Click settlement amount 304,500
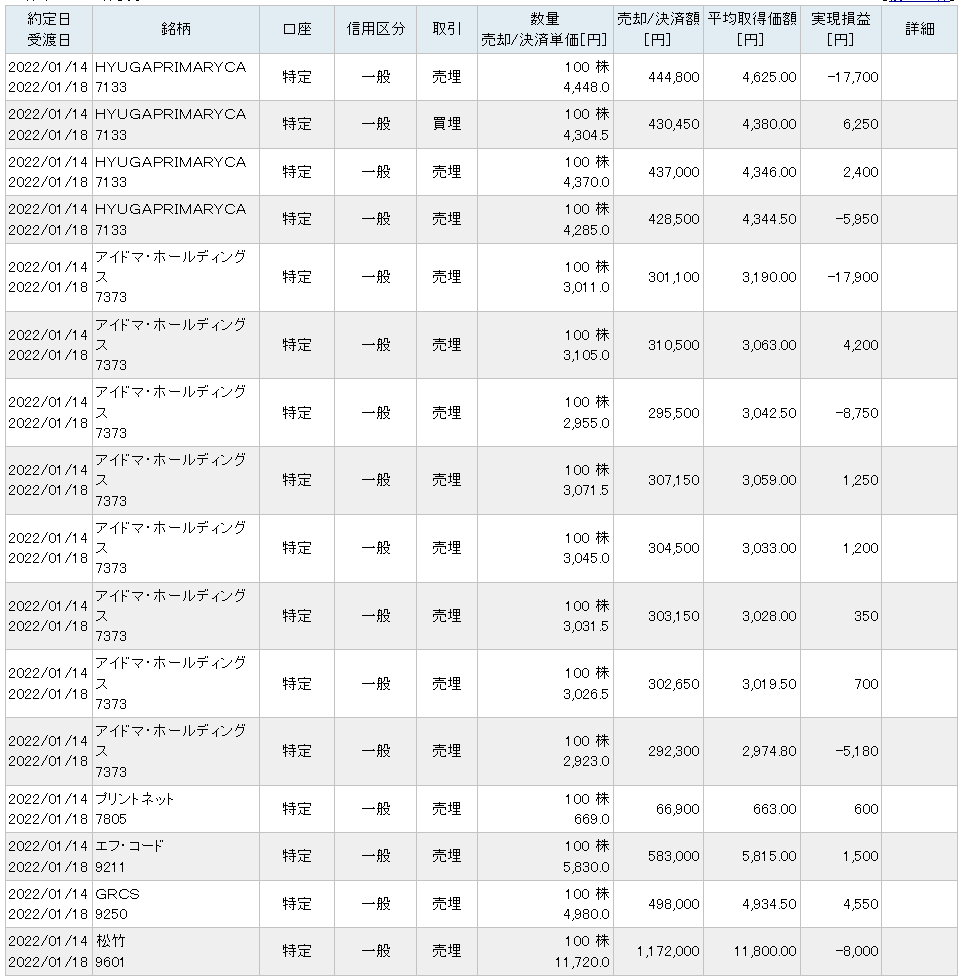 tap(673, 548)
